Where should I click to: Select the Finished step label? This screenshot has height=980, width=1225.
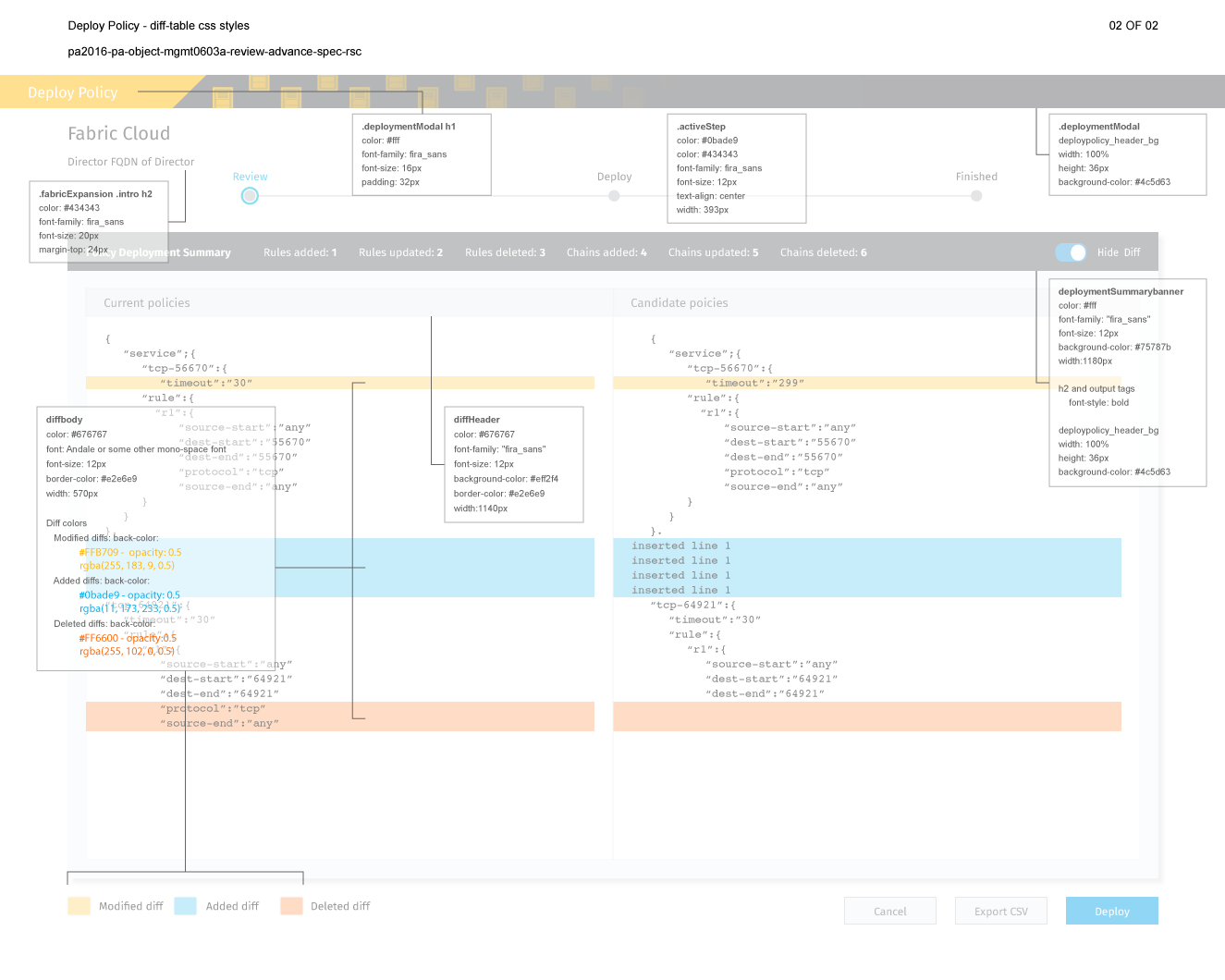click(976, 177)
